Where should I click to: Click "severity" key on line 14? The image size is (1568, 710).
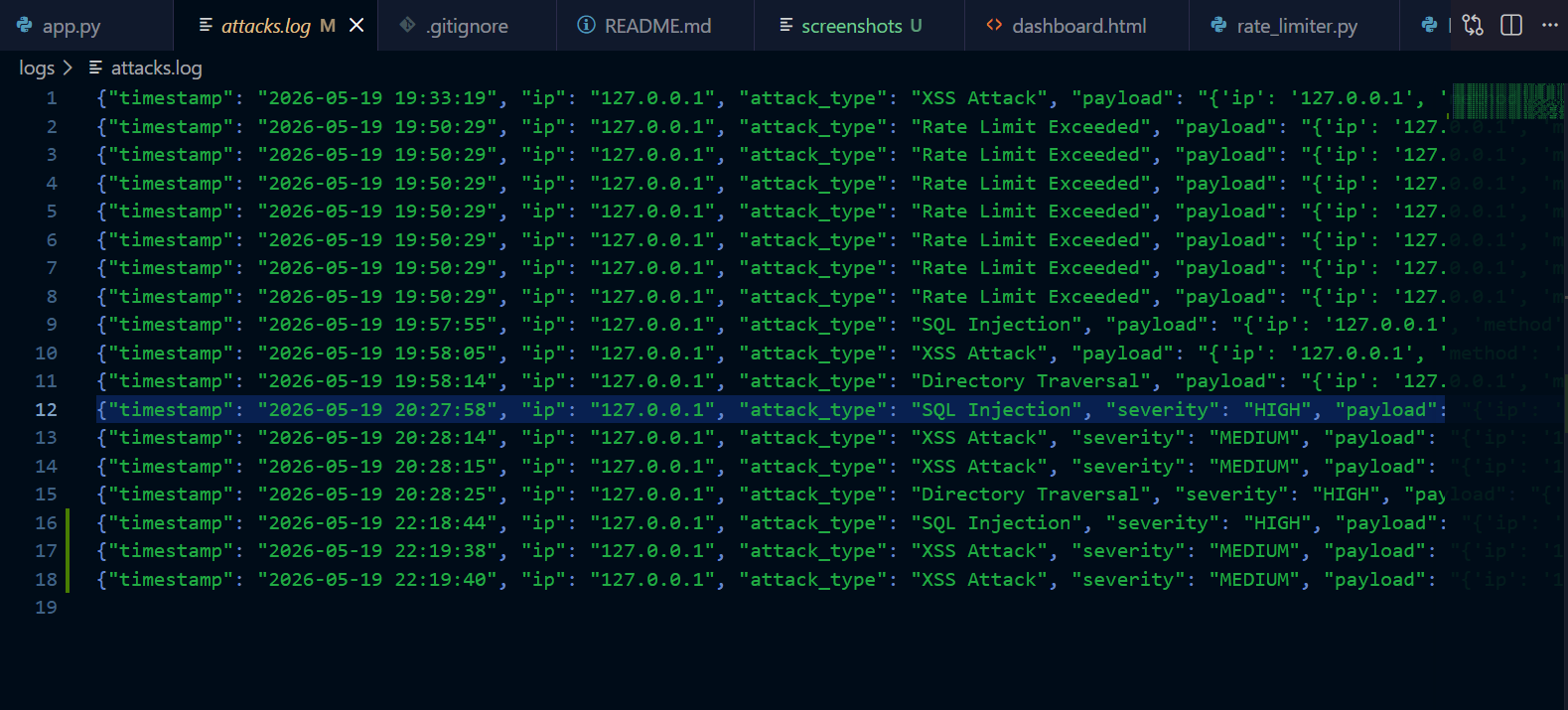(x=1129, y=467)
